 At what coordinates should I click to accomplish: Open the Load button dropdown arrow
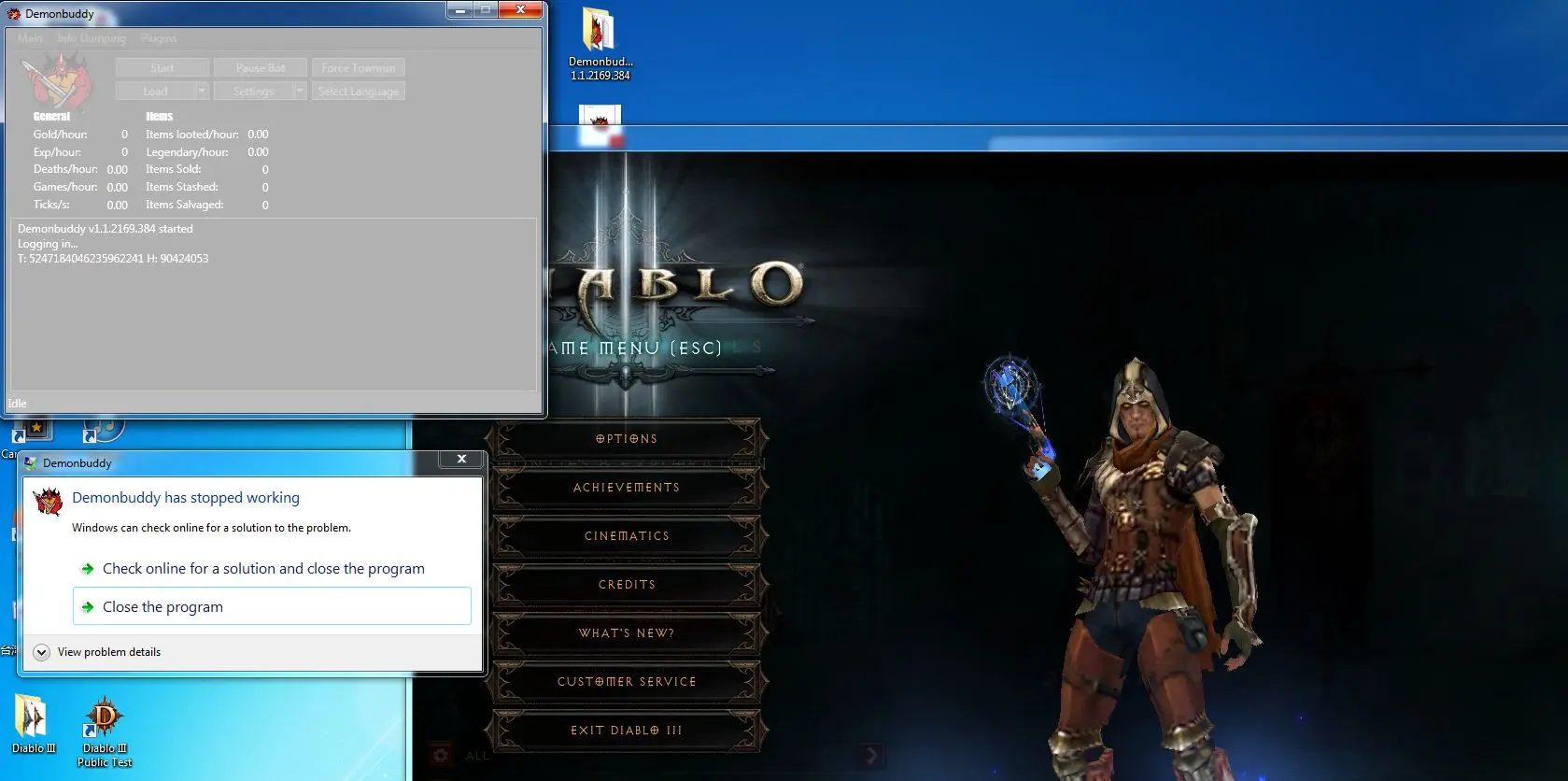pos(202,92)
